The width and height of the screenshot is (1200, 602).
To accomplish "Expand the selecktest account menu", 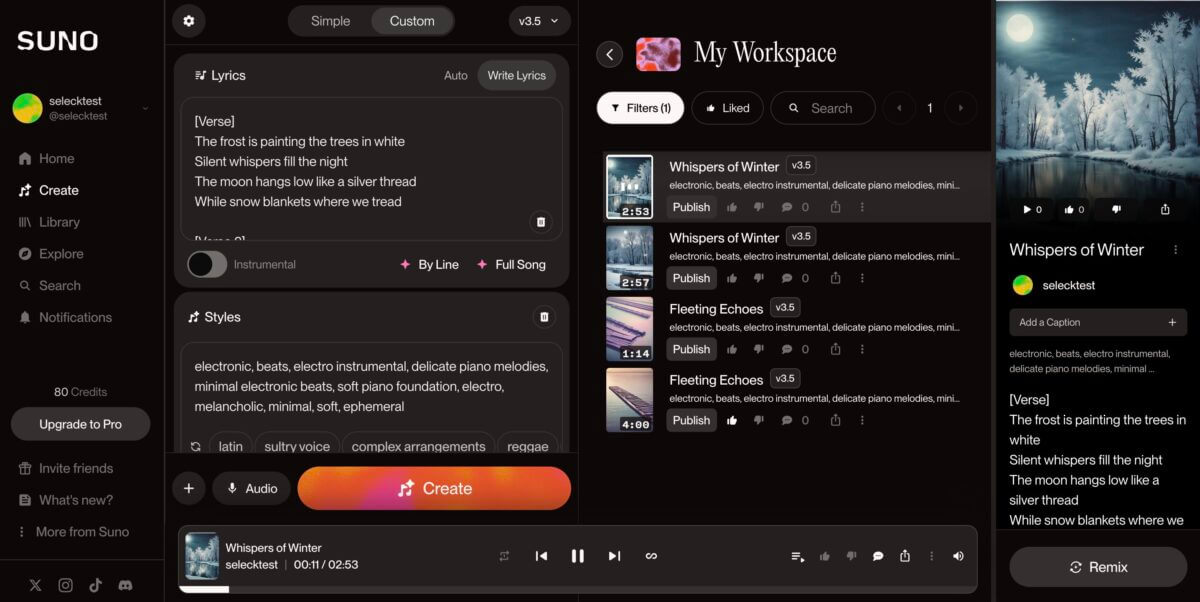I will [145, 108].
